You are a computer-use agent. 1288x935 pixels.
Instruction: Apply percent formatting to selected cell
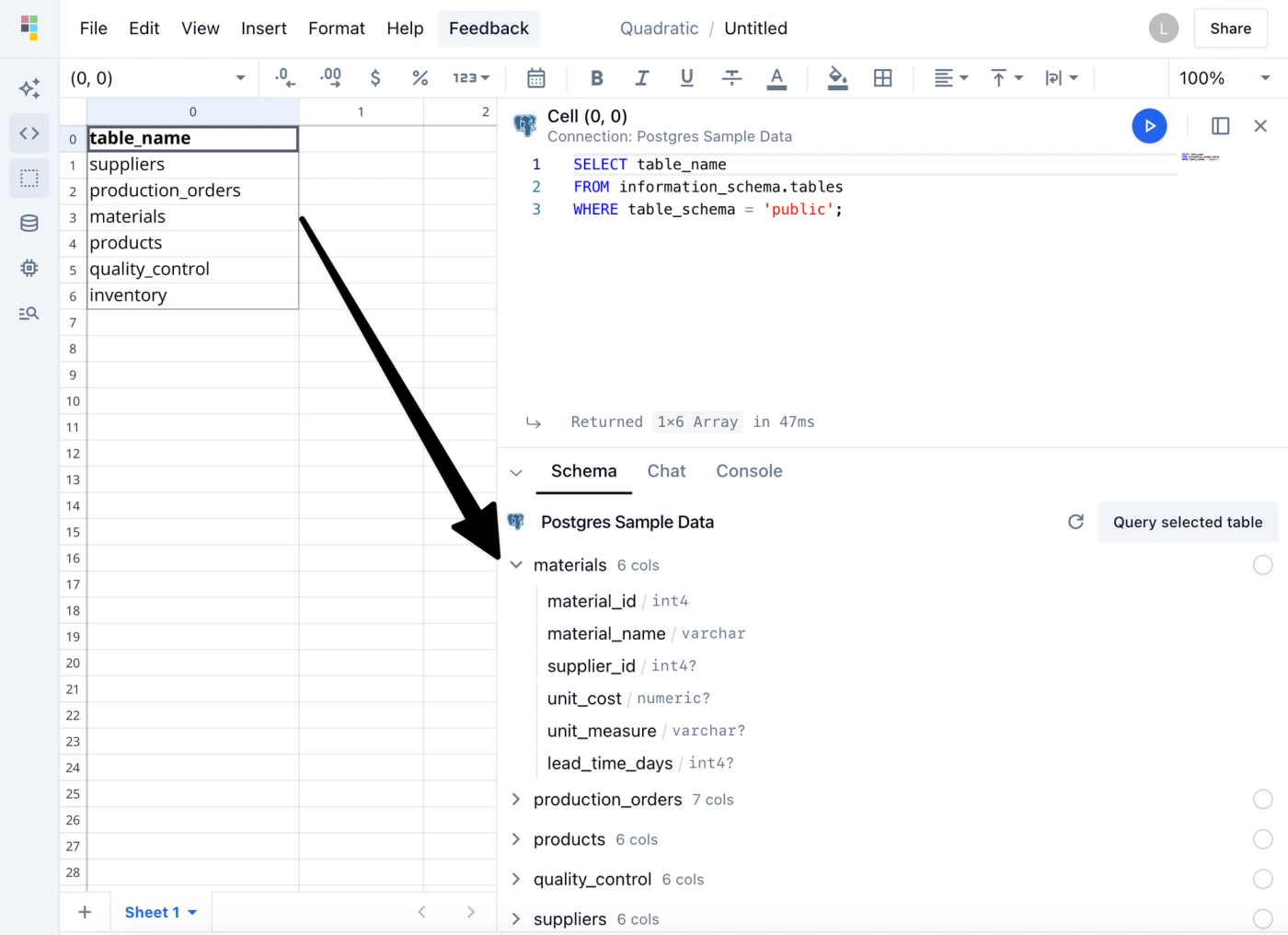click(x=420, y=77)
